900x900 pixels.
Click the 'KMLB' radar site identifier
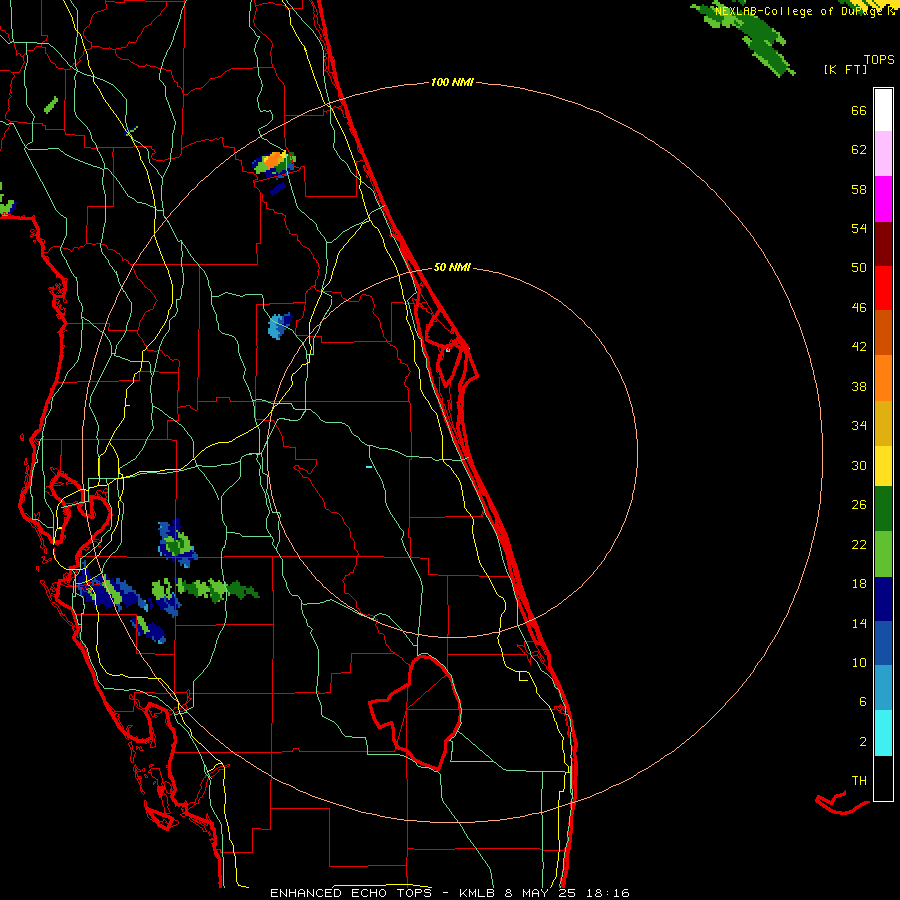[479, 893]
